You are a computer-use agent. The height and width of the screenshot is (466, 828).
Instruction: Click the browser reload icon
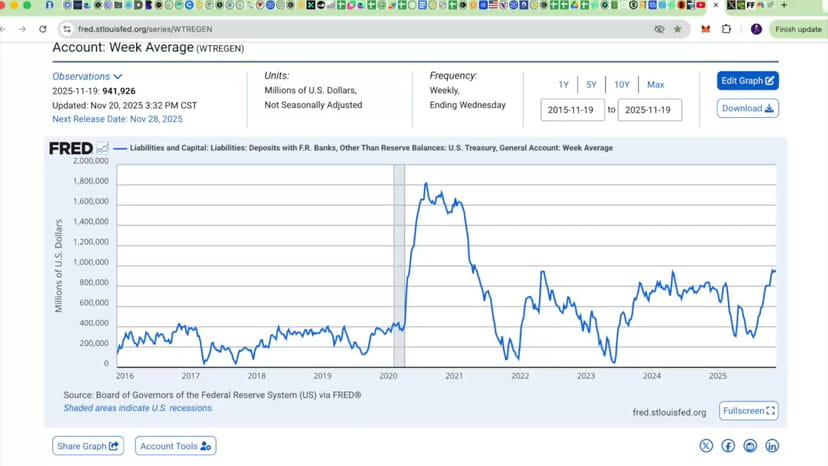tap(43, 29)
